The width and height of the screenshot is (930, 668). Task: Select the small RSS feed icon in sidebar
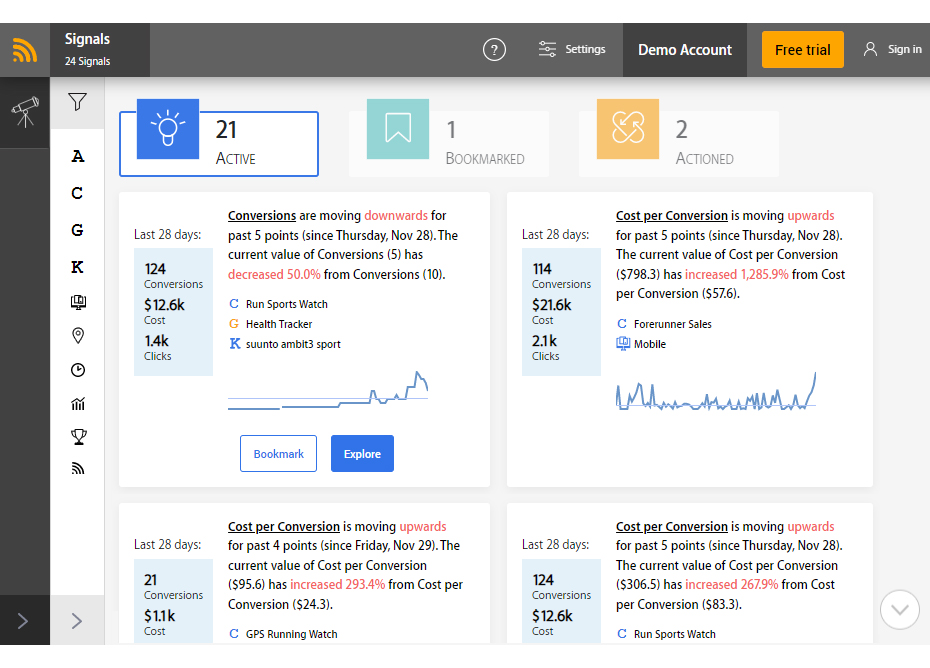pyautogui.click(x=78, y=469)
